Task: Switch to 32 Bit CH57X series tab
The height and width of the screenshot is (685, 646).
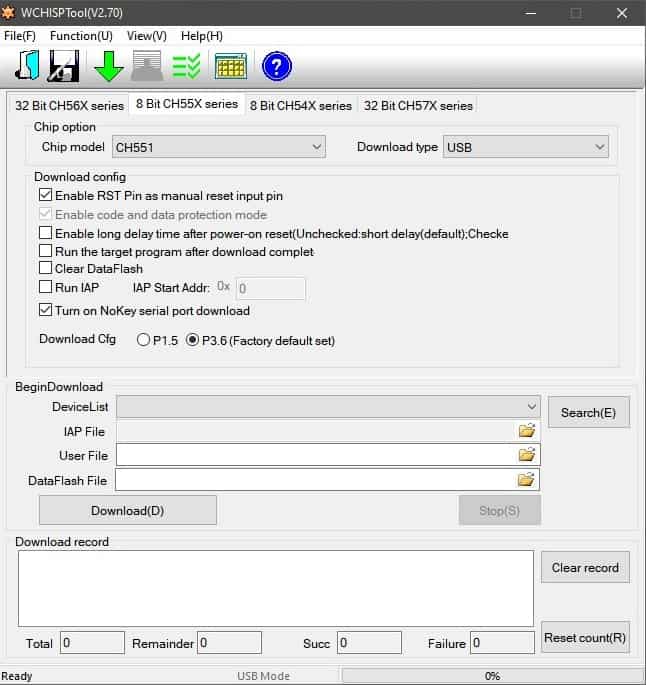Action: tap(418, 106)
